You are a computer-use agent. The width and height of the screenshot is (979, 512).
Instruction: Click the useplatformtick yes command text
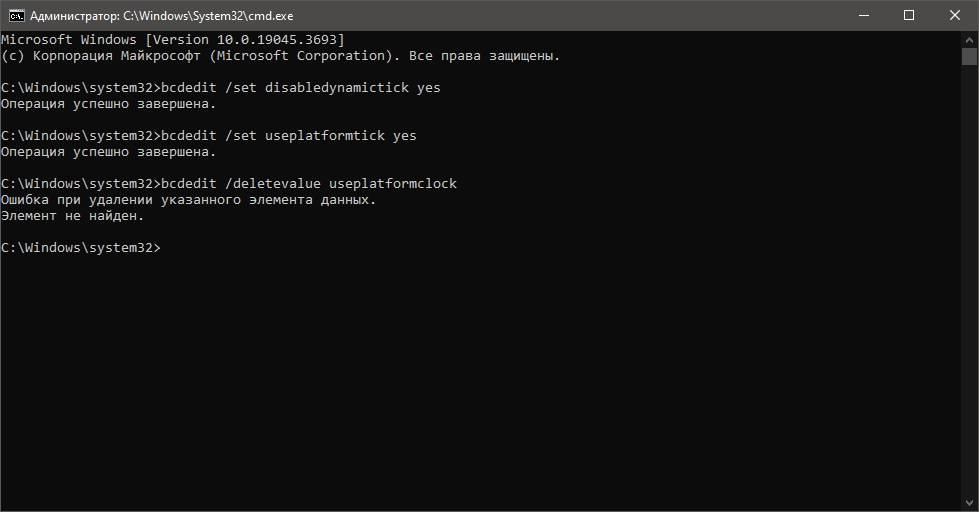coord(340,135)
